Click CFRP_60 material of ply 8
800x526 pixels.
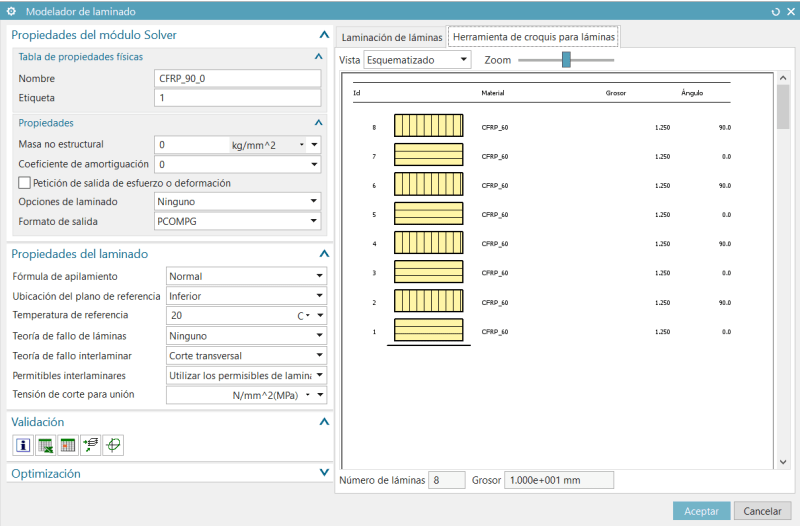(495, 128)
